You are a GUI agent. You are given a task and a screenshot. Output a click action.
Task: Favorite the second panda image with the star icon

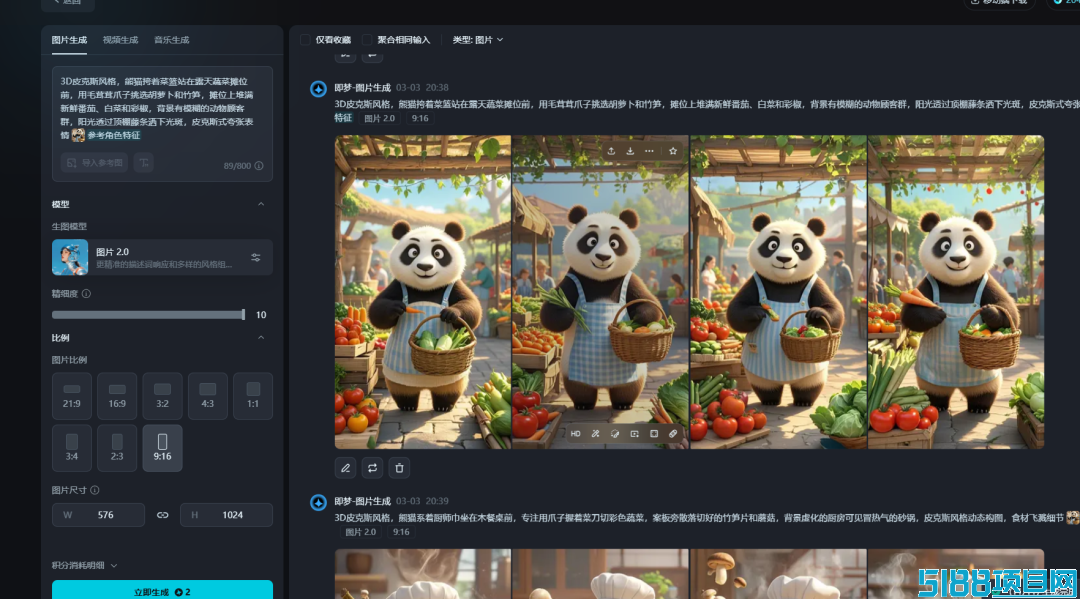point(673,151)
